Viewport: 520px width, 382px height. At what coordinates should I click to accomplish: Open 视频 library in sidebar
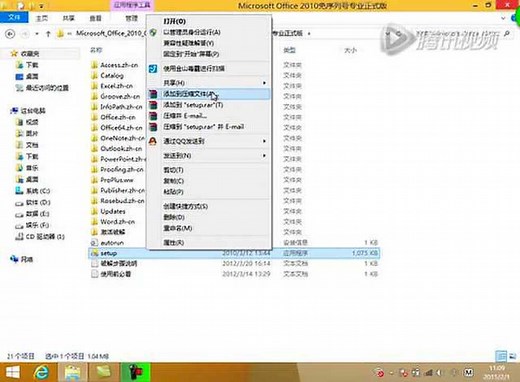click(x=32, y=122)
